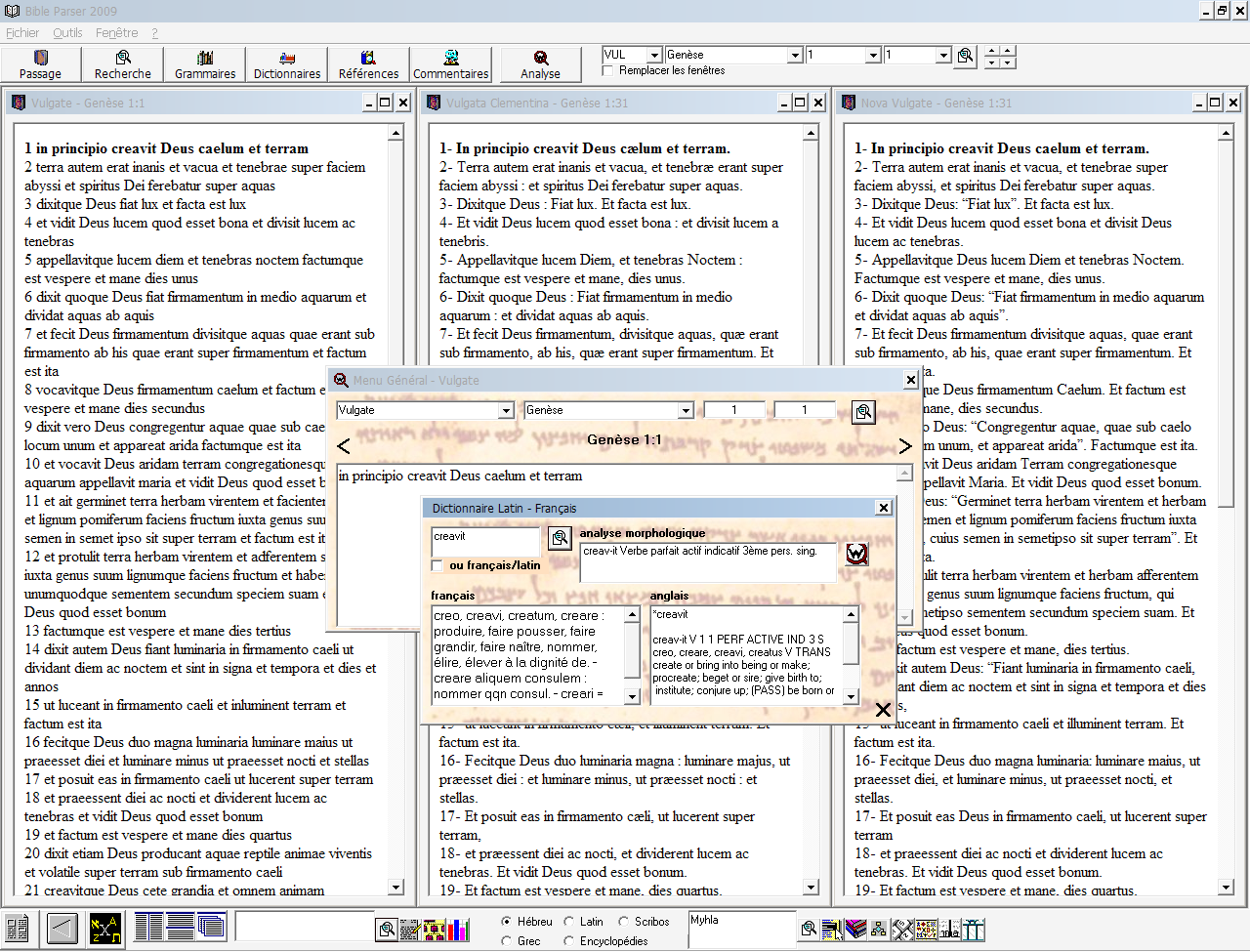Expand Vulgate dropdown in Menu Général
This screenshot has width=1250, height=952.
[x=506, y=411]
